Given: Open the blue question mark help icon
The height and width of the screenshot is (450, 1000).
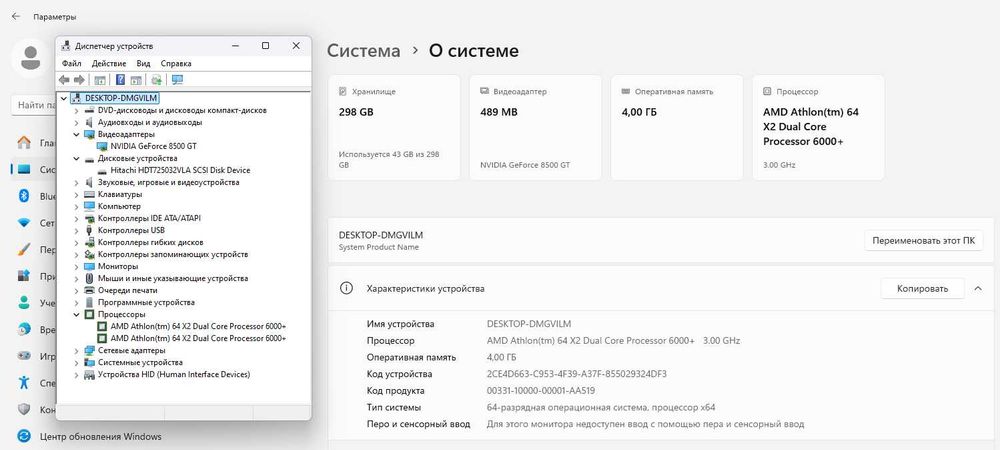Looking at the screenshot, I should (120, 80).
